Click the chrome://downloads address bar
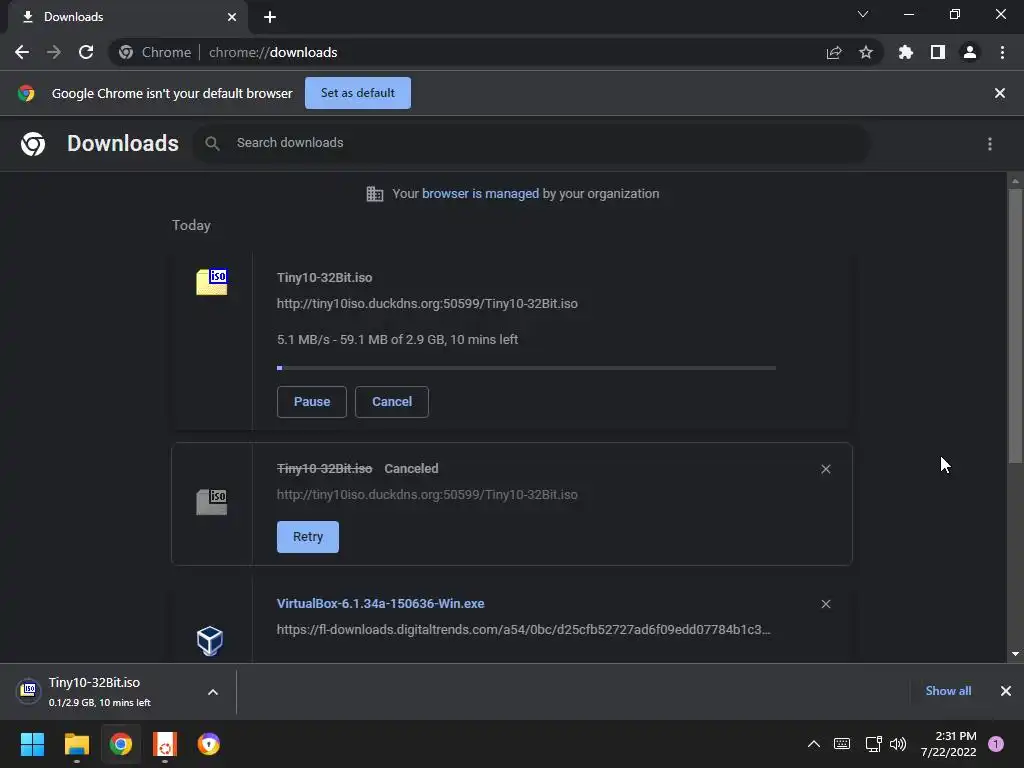Viewport: 1024px width, 768px height. pos(496,52)
